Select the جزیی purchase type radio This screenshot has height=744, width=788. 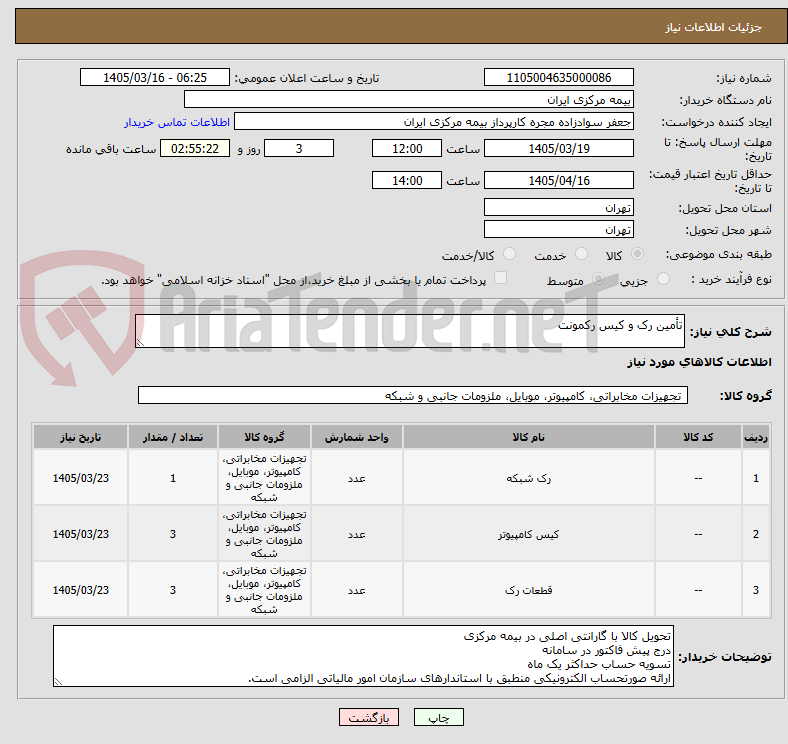click(x=663, y=278)
